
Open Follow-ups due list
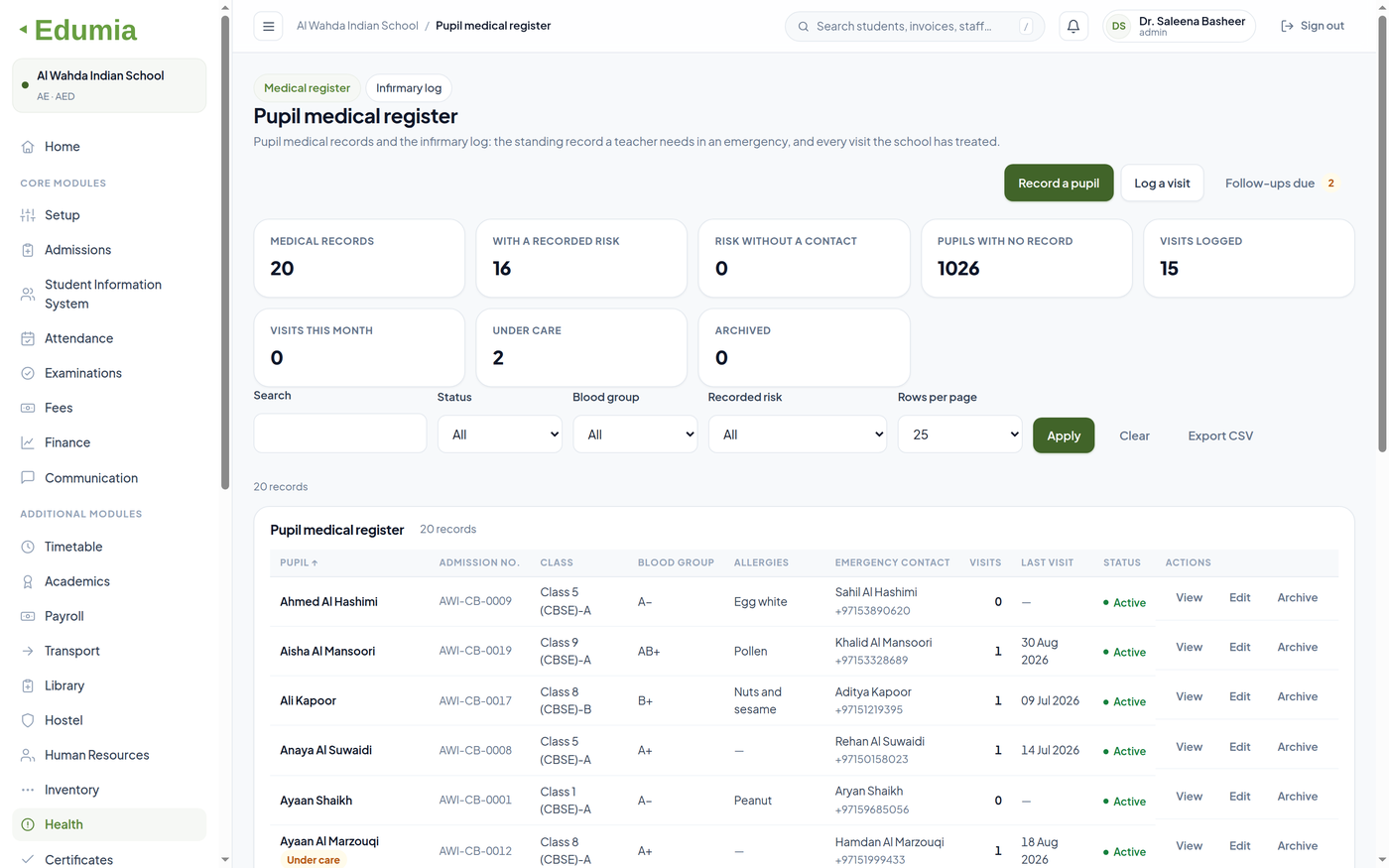click(x=1280, y=184)
